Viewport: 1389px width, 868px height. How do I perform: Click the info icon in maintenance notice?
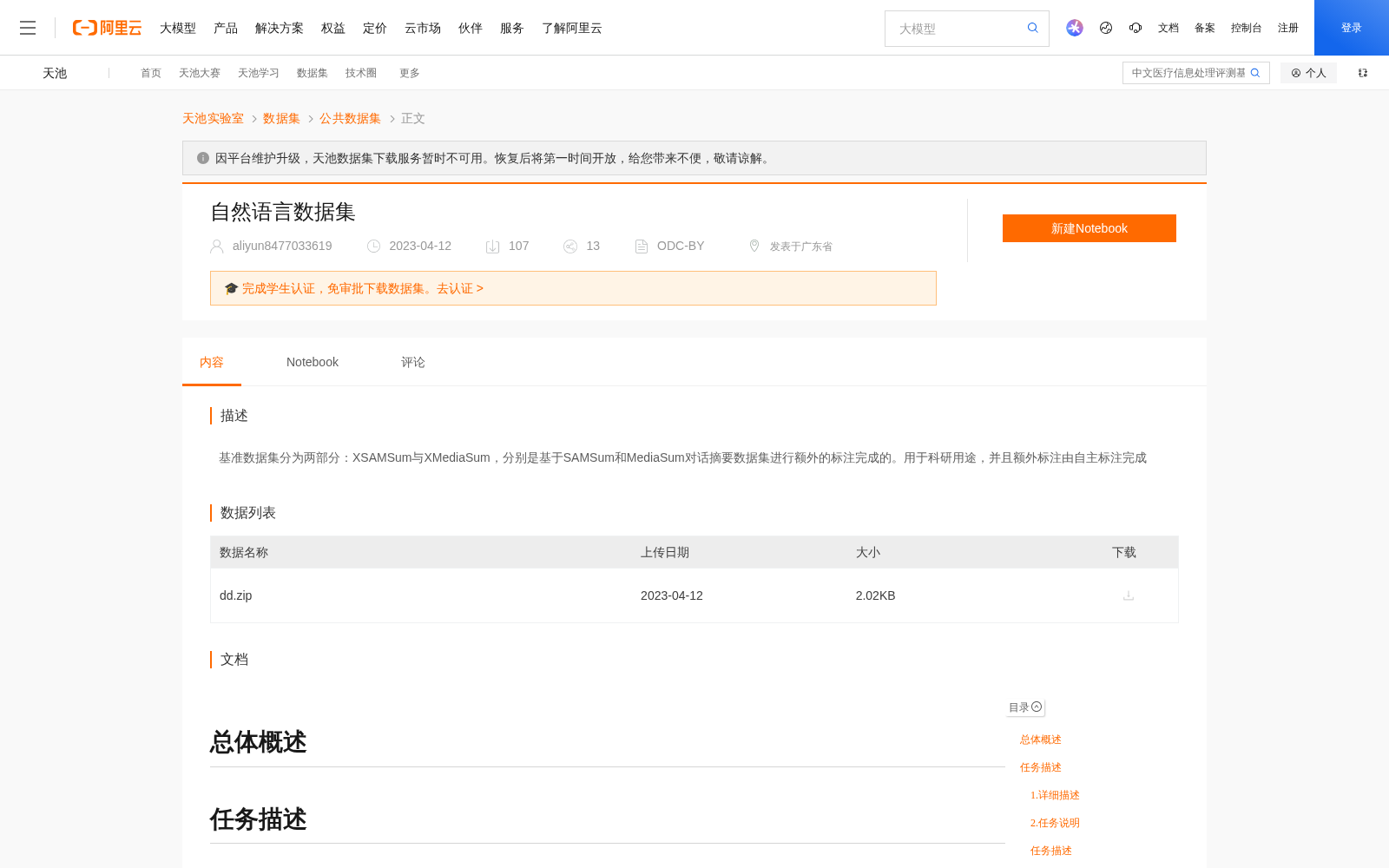203,158
